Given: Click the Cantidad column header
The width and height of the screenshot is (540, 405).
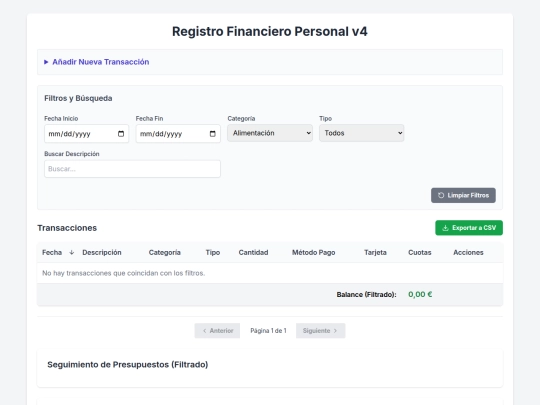Looking at the screenshot, I should coord(253,252).
